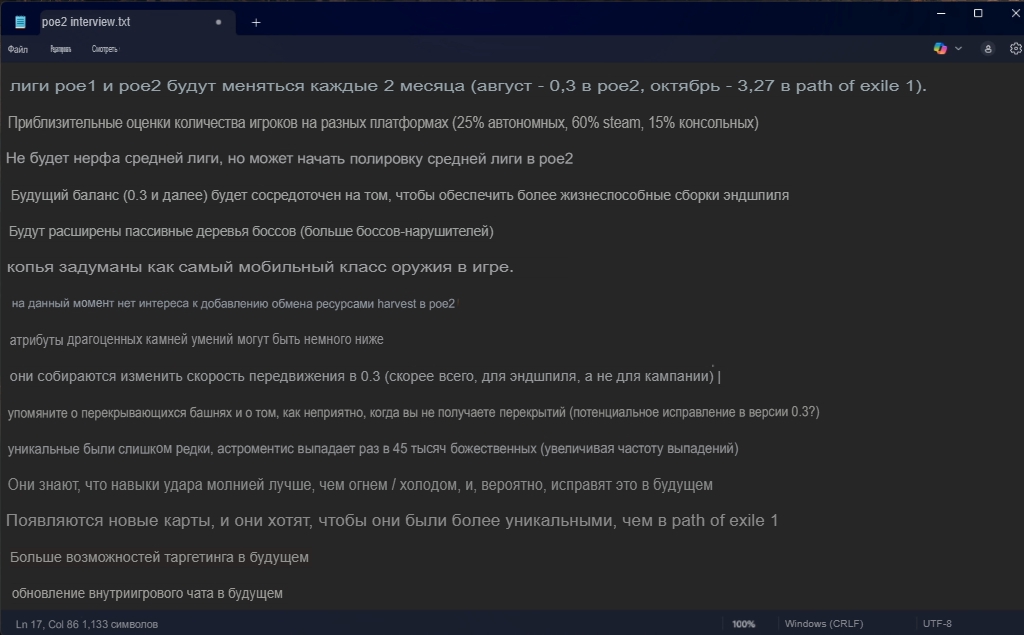Click the line 'уникальные были слишком редки'
Image resolution: width=1024 pixels, height=635 pixels.
373,449
